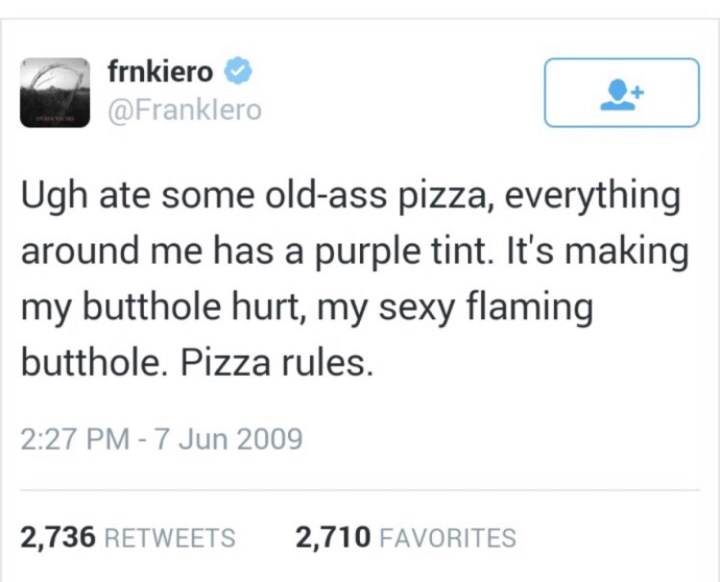Open the frnkiero display name link
Screen dimensions: 720x582
pos(160,72)
